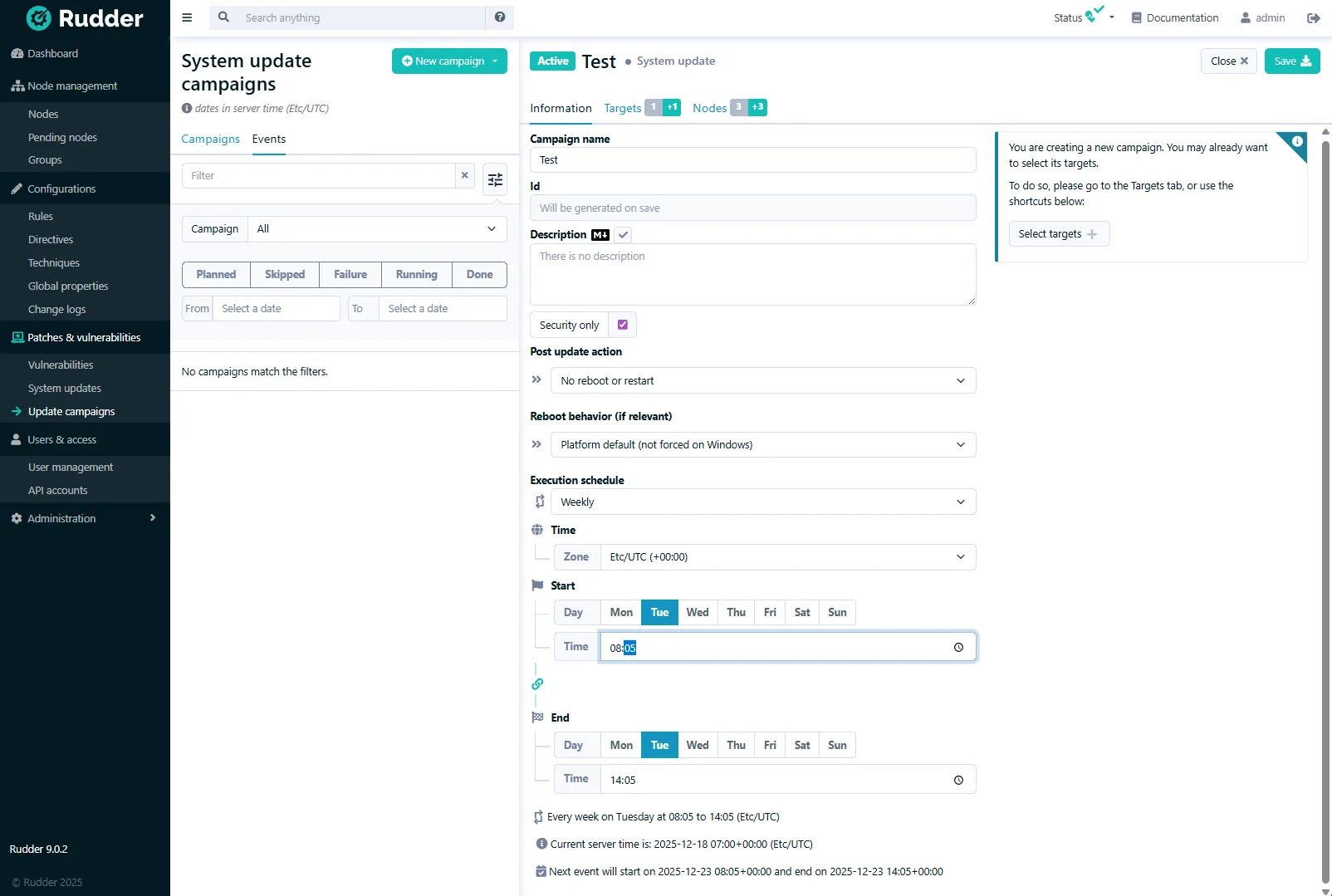This screenshot has height=896, width=1332.
Task: Click the Save button
Action: (1291, 61)
